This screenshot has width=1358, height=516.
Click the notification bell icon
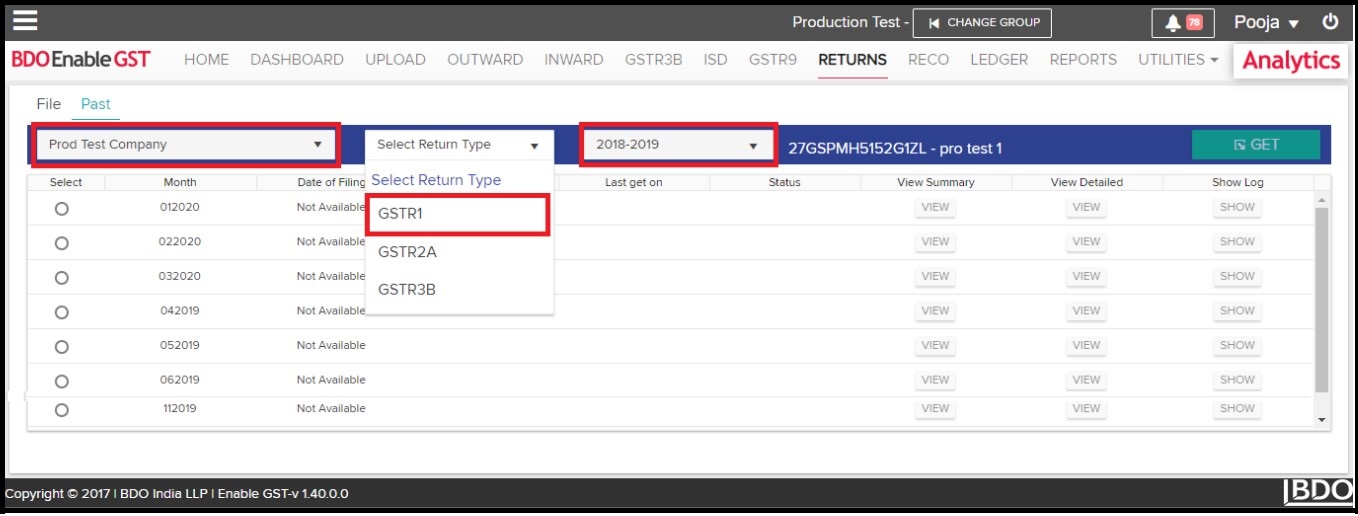[1173, 22]
